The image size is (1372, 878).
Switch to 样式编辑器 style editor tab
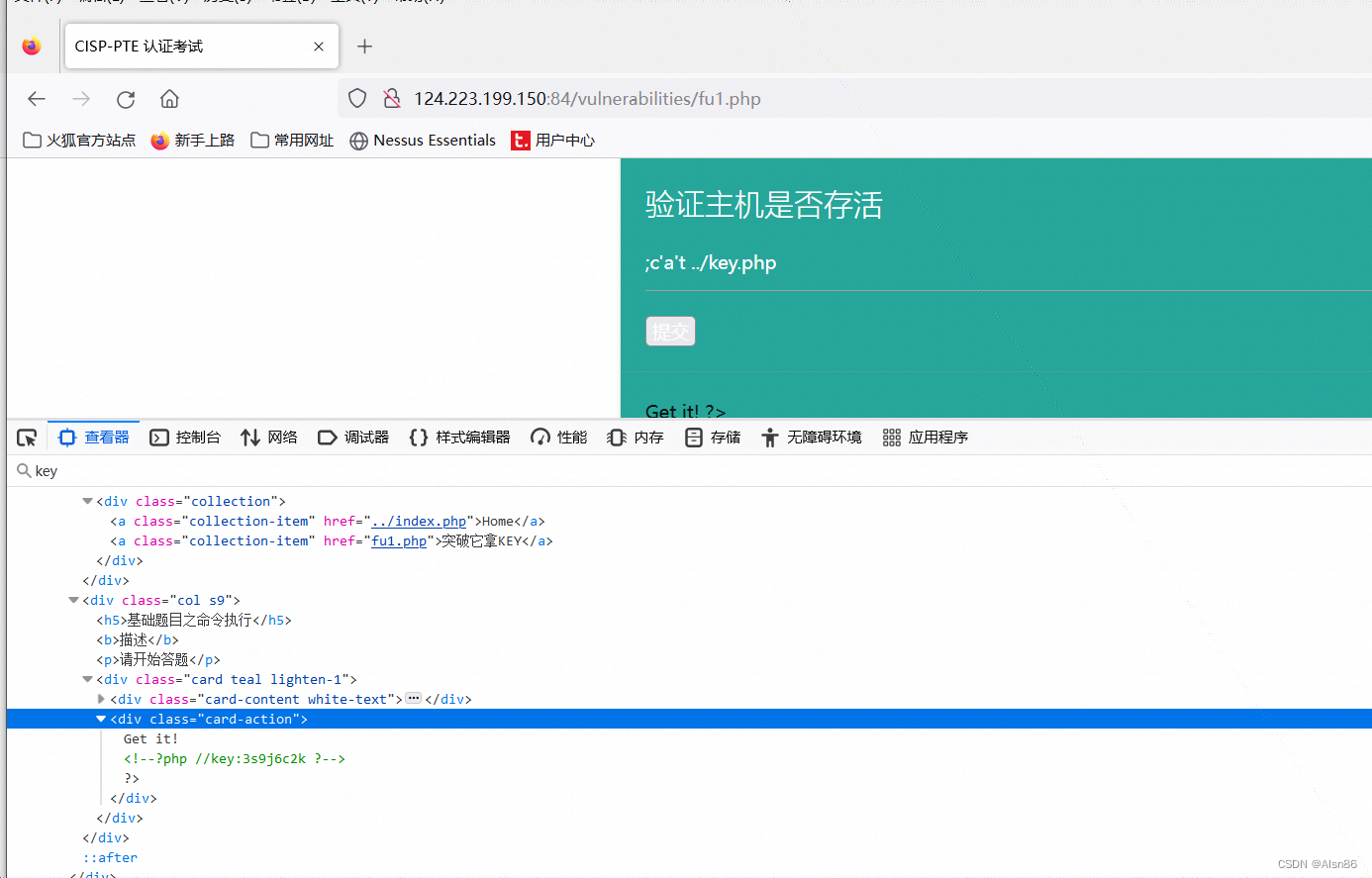(x=459, y=438)
